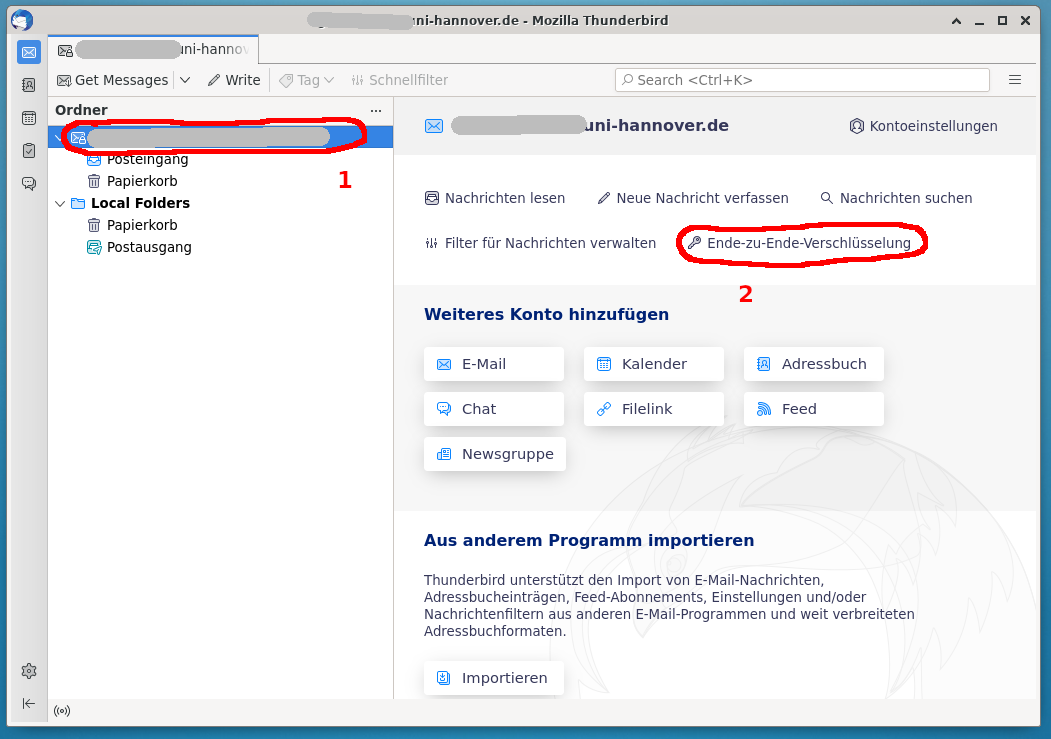Viewport: 1051px width, 739px height.
Task: Open the Postausgang folder
Action: (139, 247)
